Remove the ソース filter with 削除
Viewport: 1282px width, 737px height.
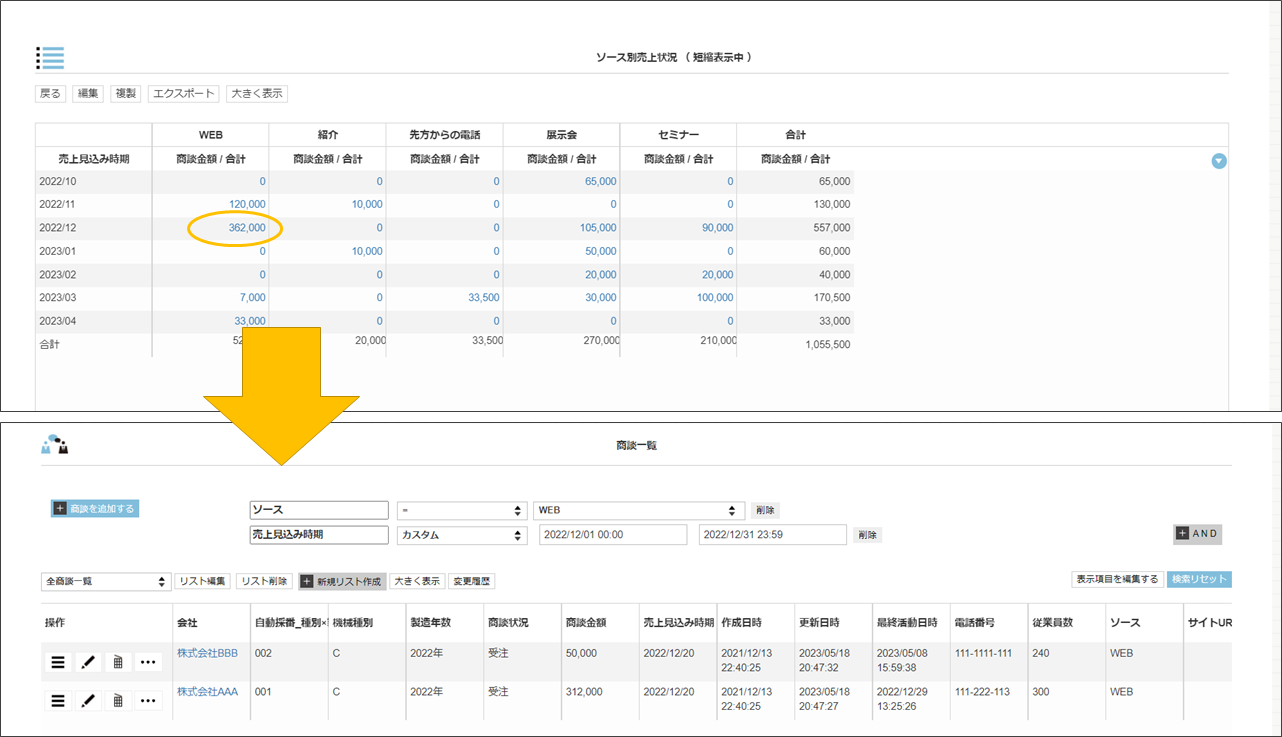click(764, 510)
